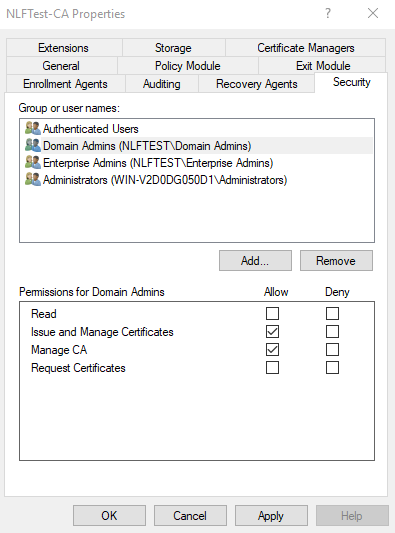
Task: Click the question mark help icon
Action: tap(328, 14)
